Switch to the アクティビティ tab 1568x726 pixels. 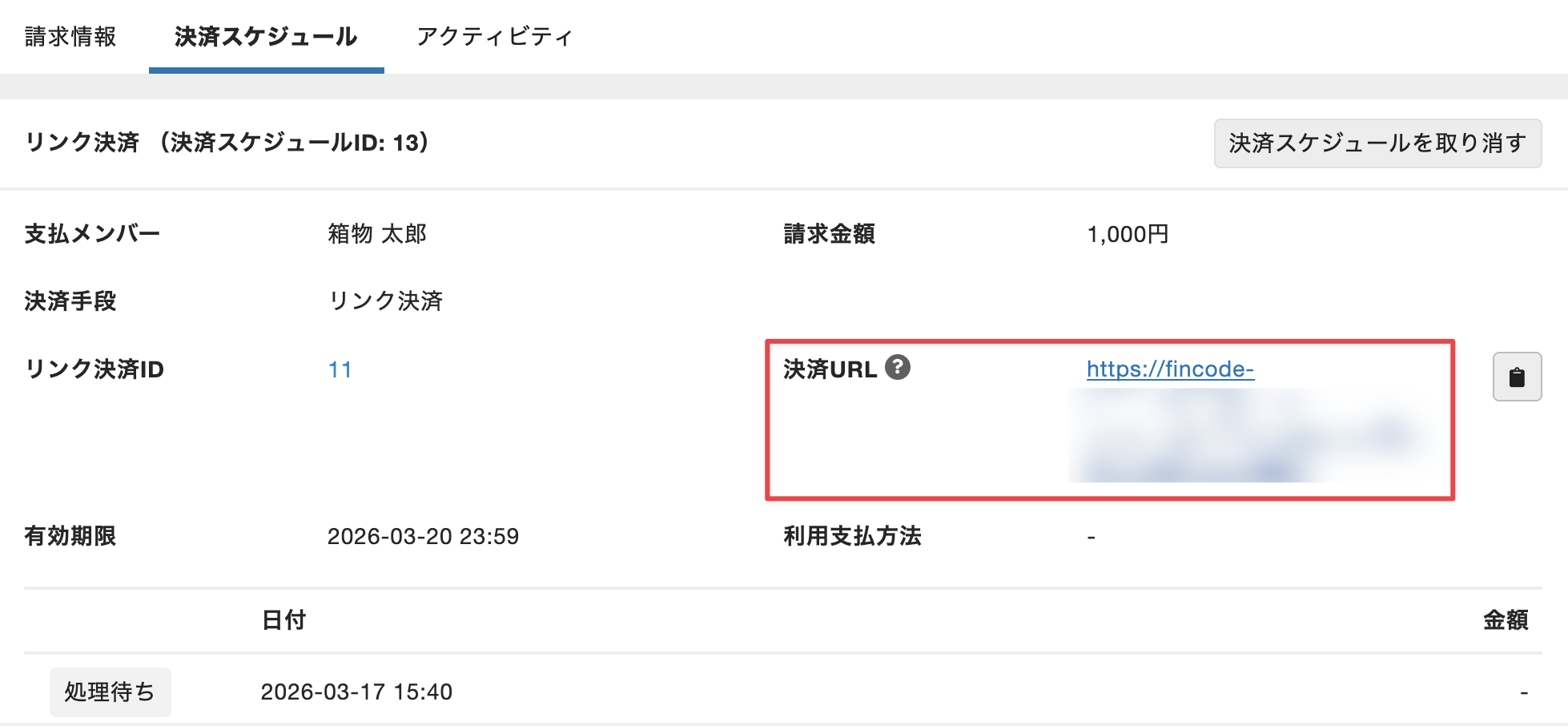tap(494, 37)
